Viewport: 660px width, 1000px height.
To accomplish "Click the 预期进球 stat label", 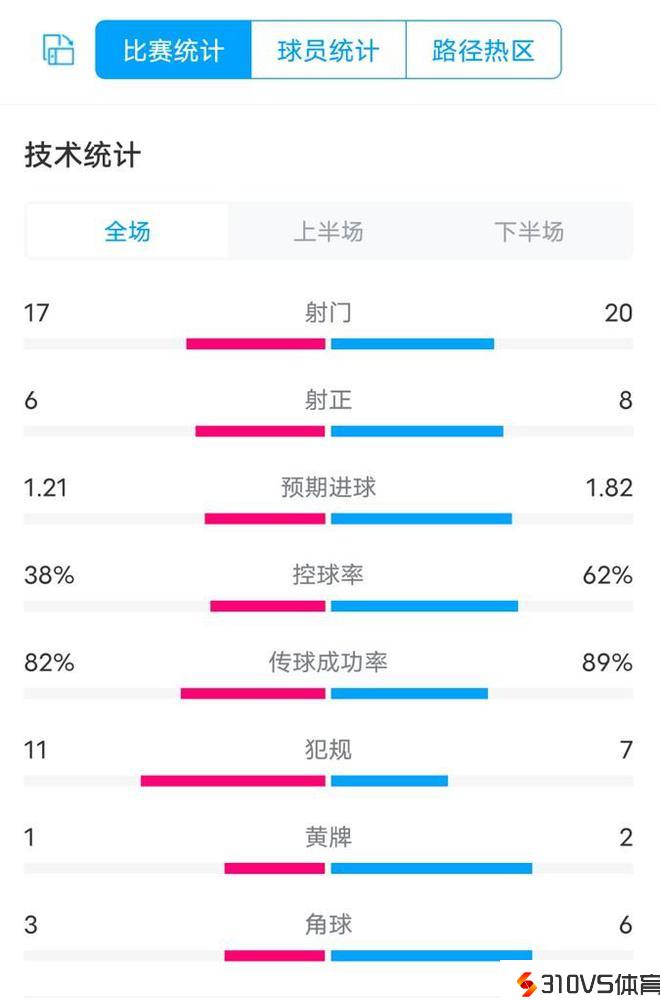I will 328,488.
